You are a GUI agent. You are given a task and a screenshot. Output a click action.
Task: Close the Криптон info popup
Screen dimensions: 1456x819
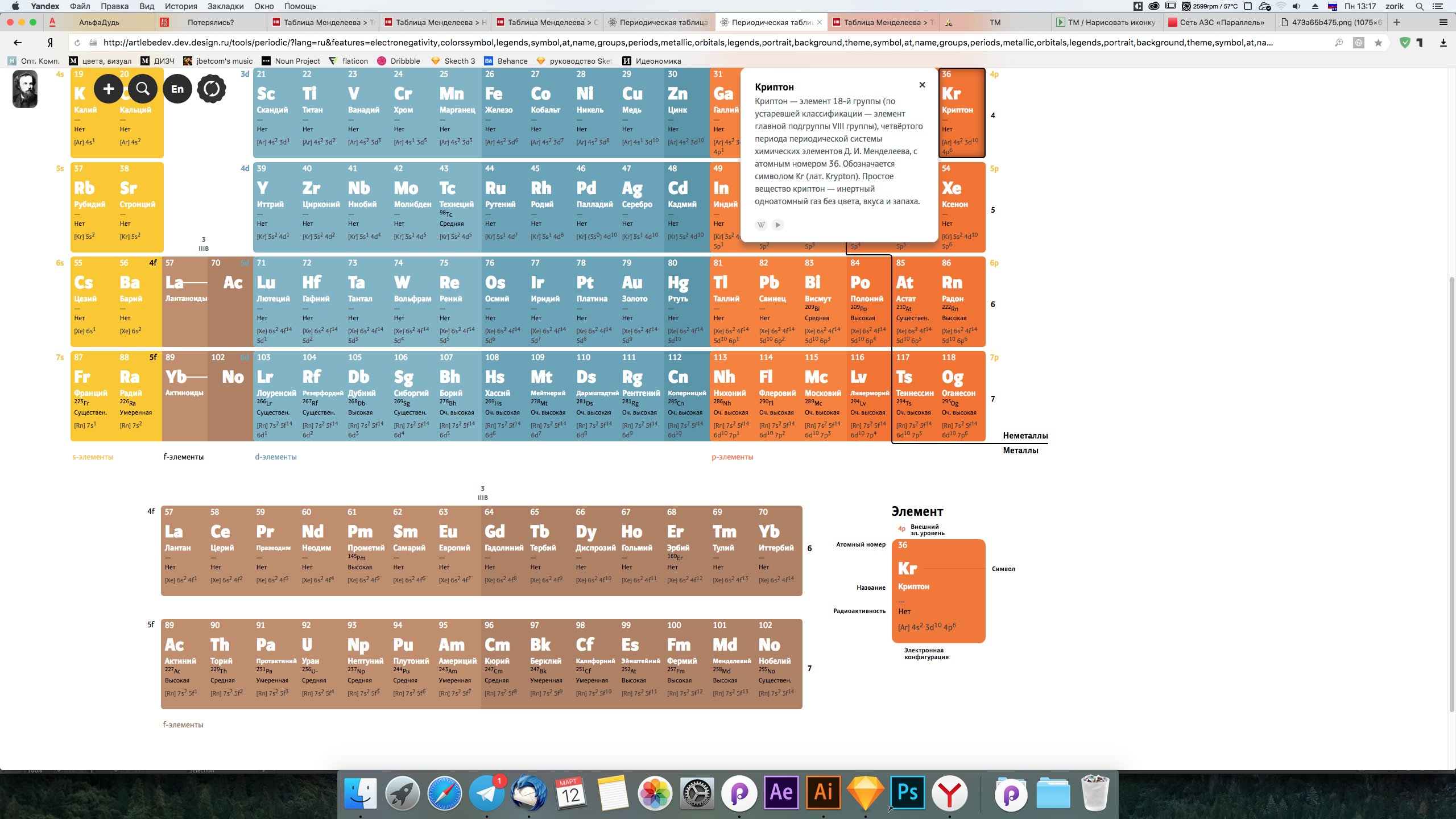pos(922,85)
